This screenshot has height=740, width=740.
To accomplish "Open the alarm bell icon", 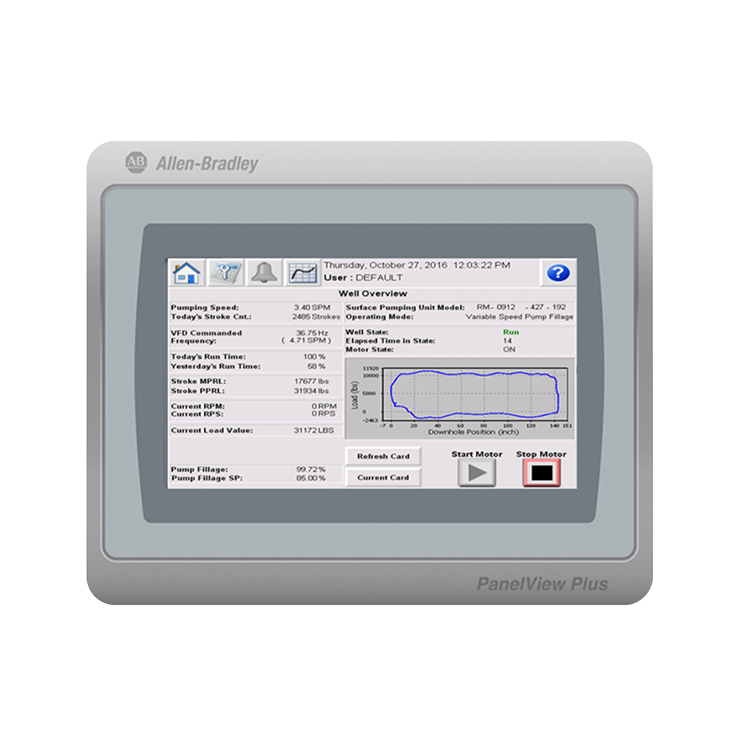I will pyautogui.click(x=264, y=273).
